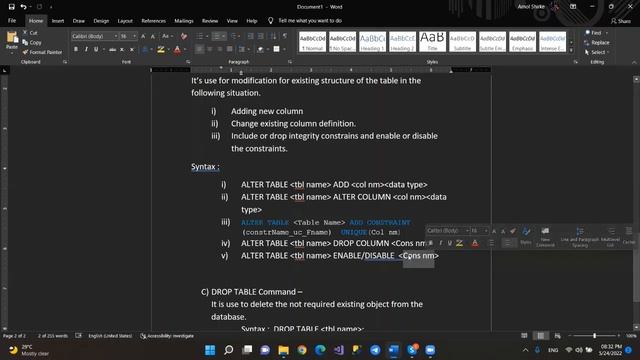
Task: Open the font size dropdown in ribbon
Action: tap(134, 36)
